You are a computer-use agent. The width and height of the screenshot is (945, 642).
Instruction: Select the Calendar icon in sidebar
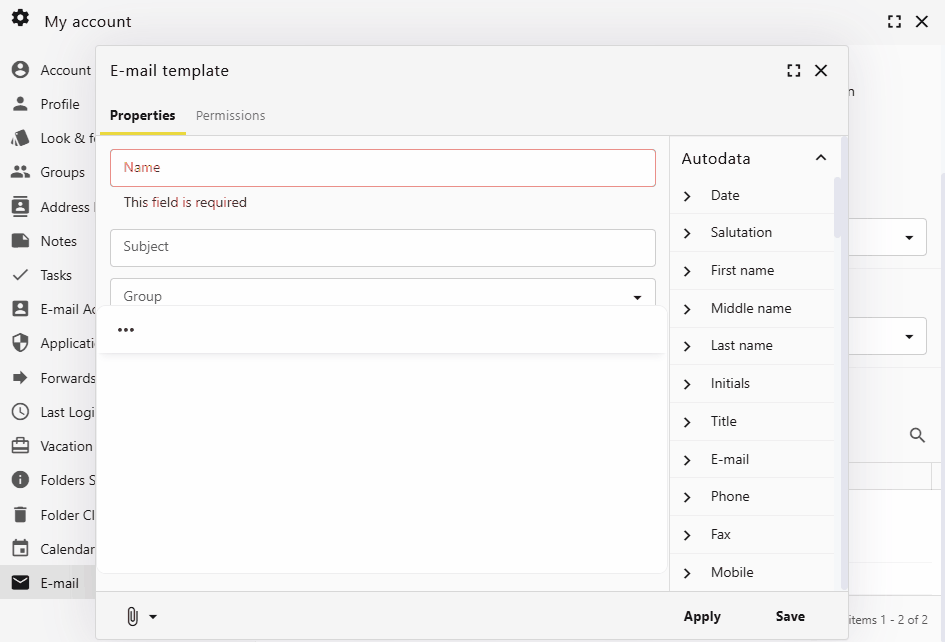coord(21,549)
